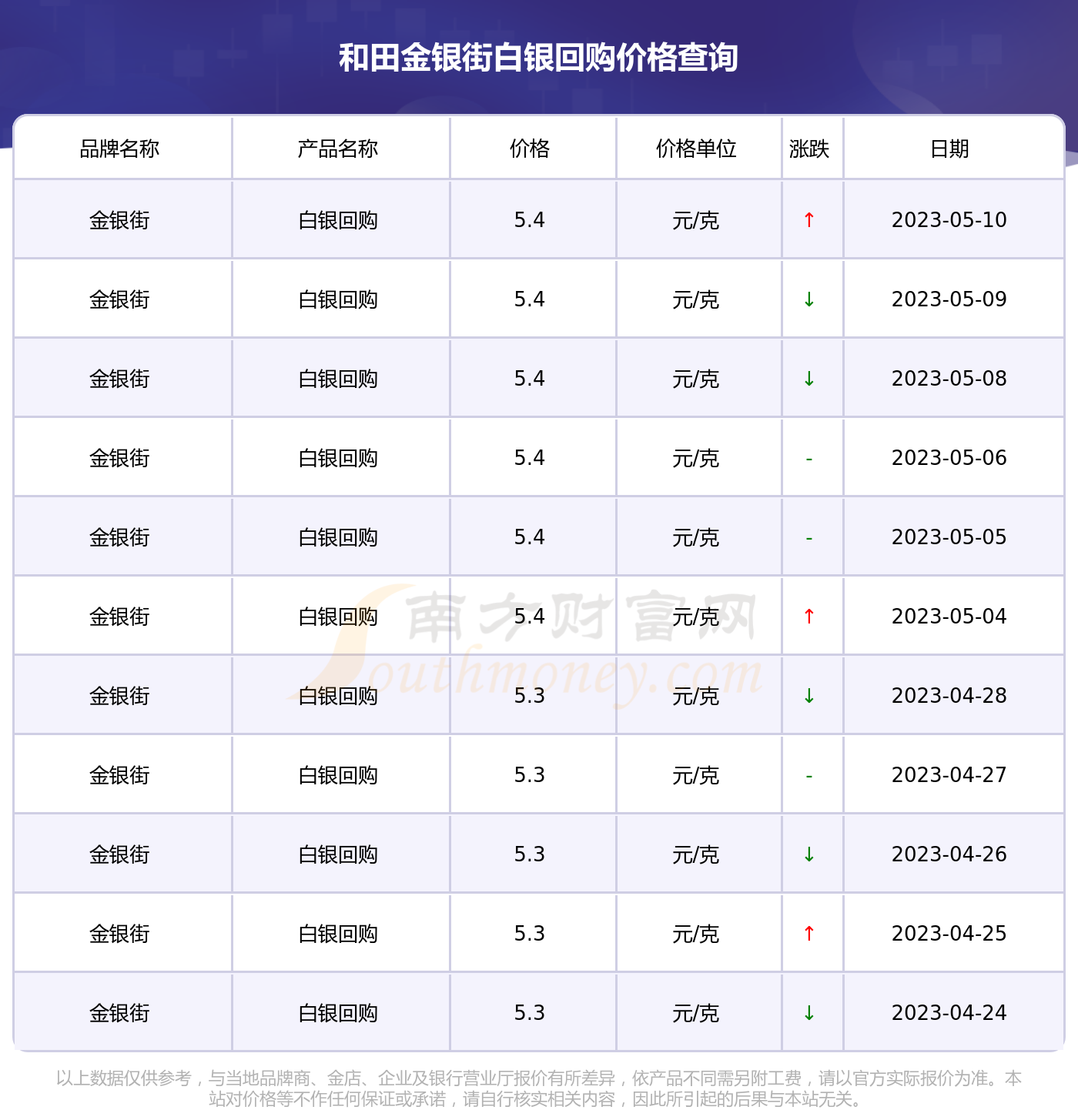Viewport: 1078px width, 1120px height.
Task: Click price 5.4 in the 2023-05-10 row
Action: (530, 220)
